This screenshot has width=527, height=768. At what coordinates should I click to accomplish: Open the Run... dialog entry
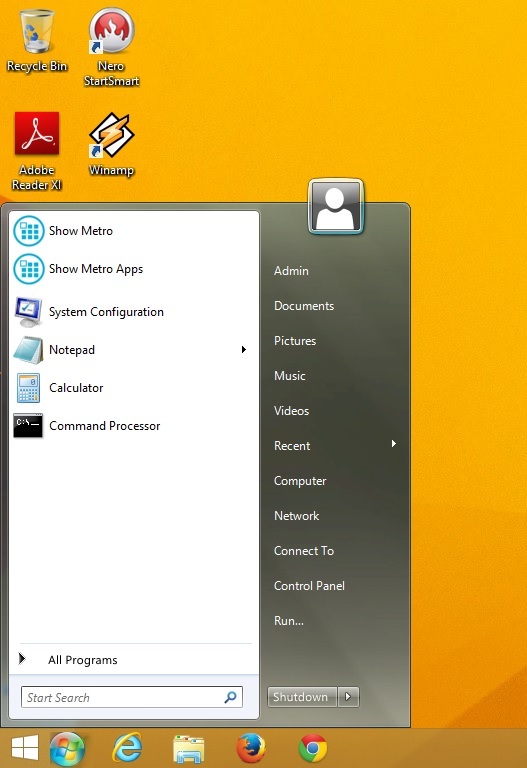coord(288,621)
